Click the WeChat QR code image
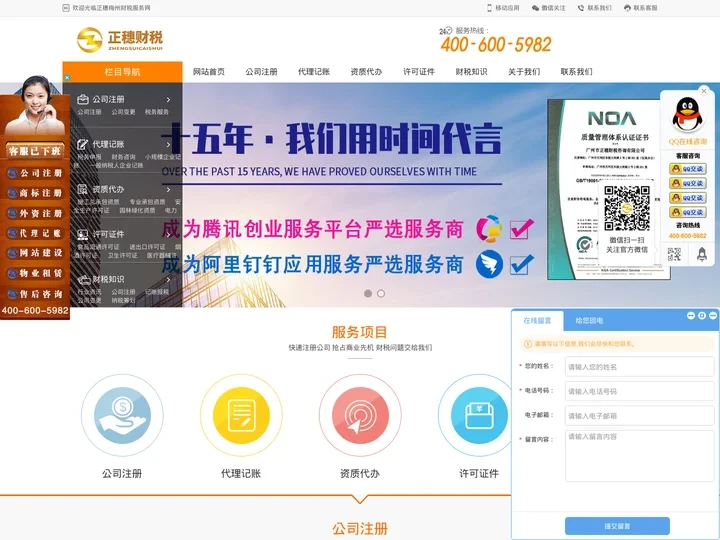Viewport: 720px width, 540px height. 627,208
